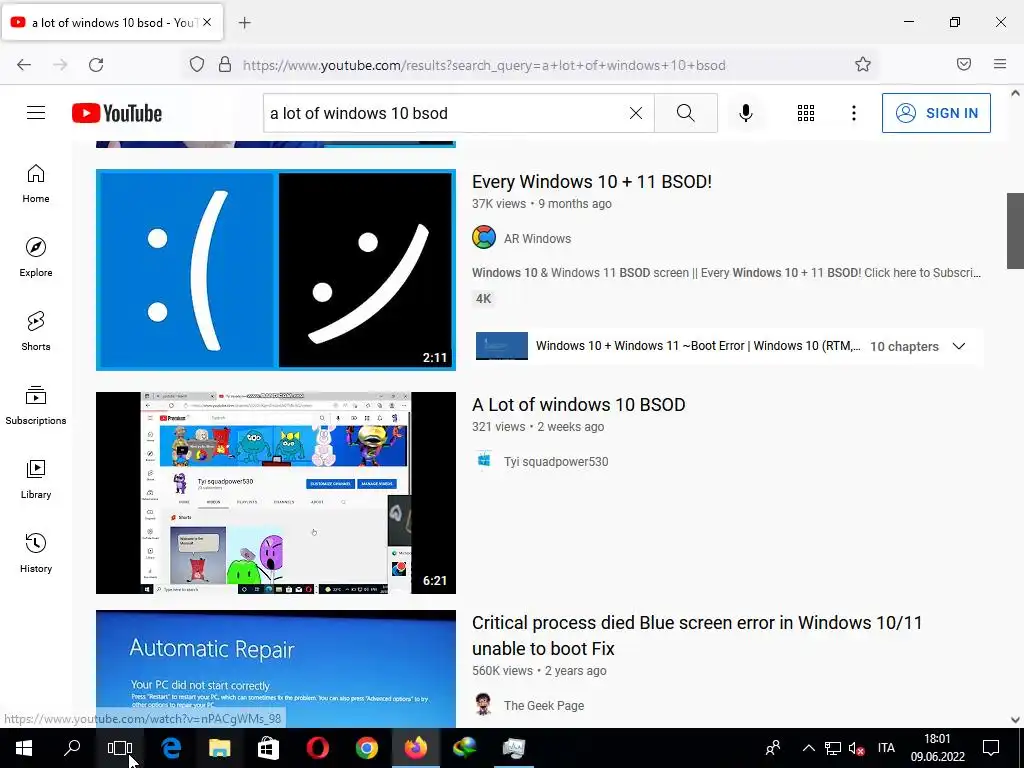Open Windows taskbar search

pos(72,748)
